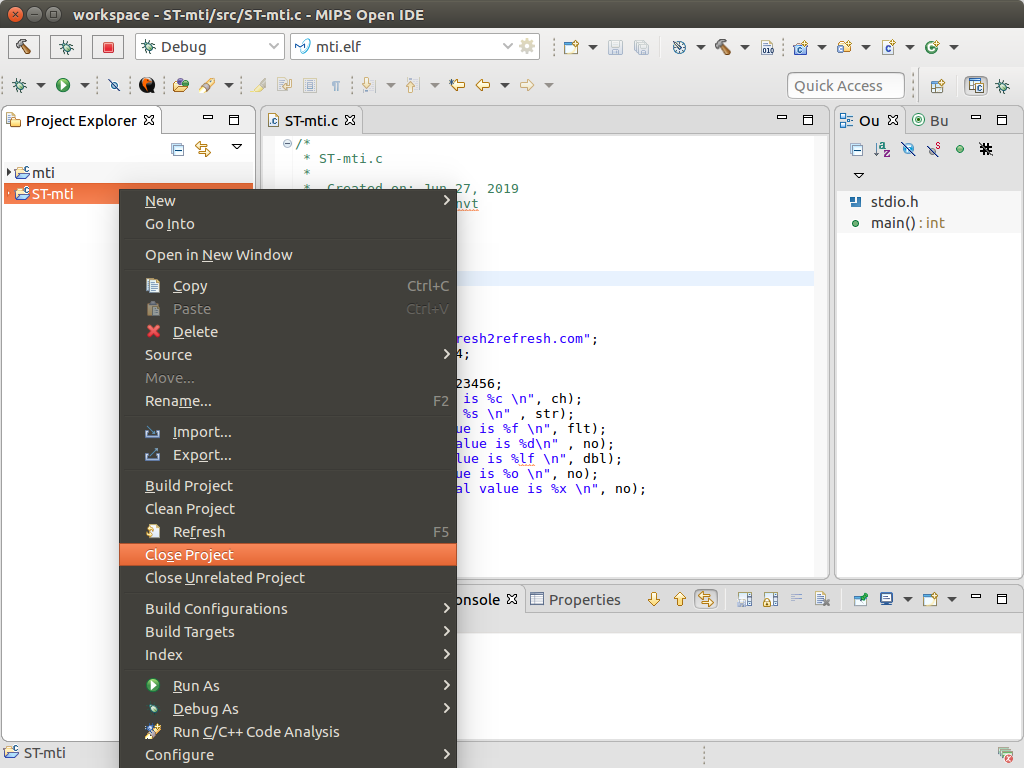Select stdio.h in the Outline
This screenshot has height=768, width=1024.
pos(894,202)
